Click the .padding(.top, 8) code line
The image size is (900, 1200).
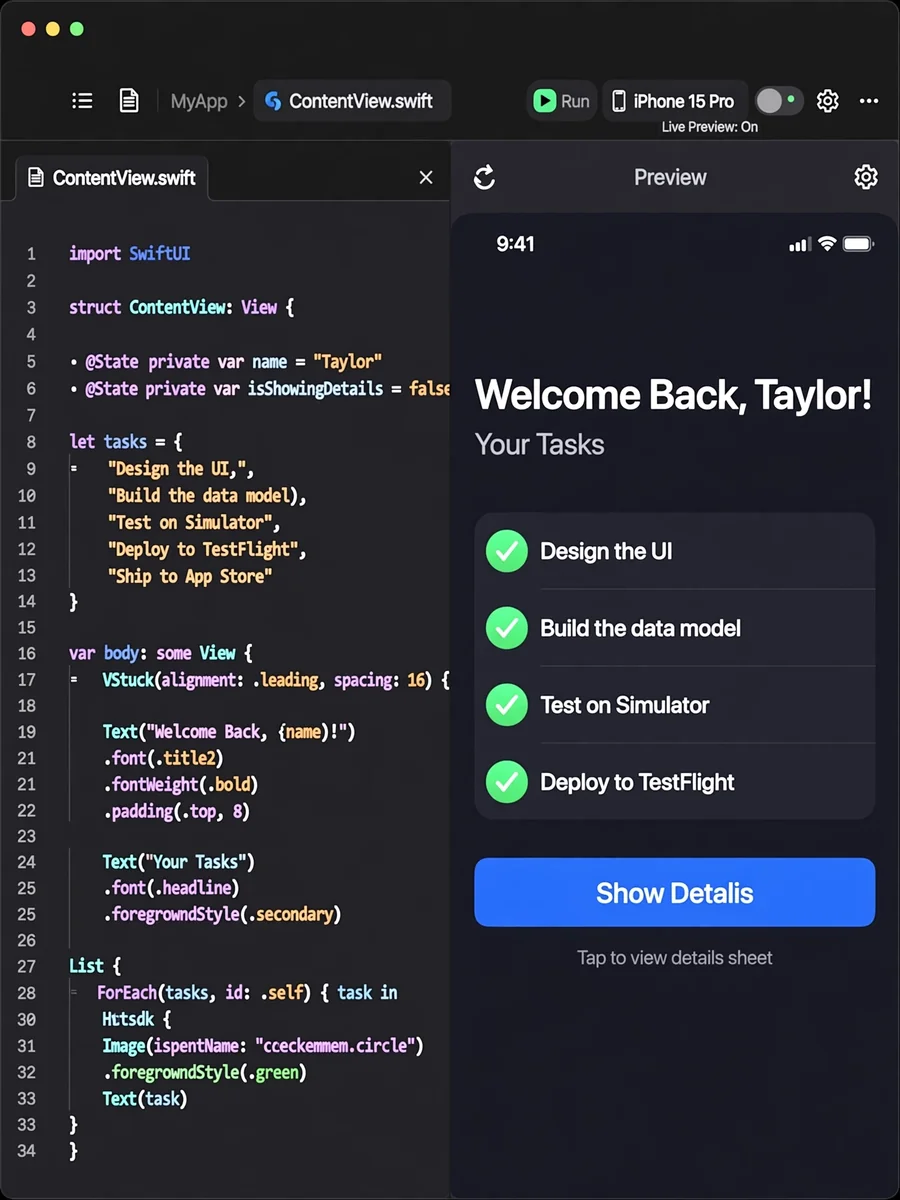click(176, 811)
